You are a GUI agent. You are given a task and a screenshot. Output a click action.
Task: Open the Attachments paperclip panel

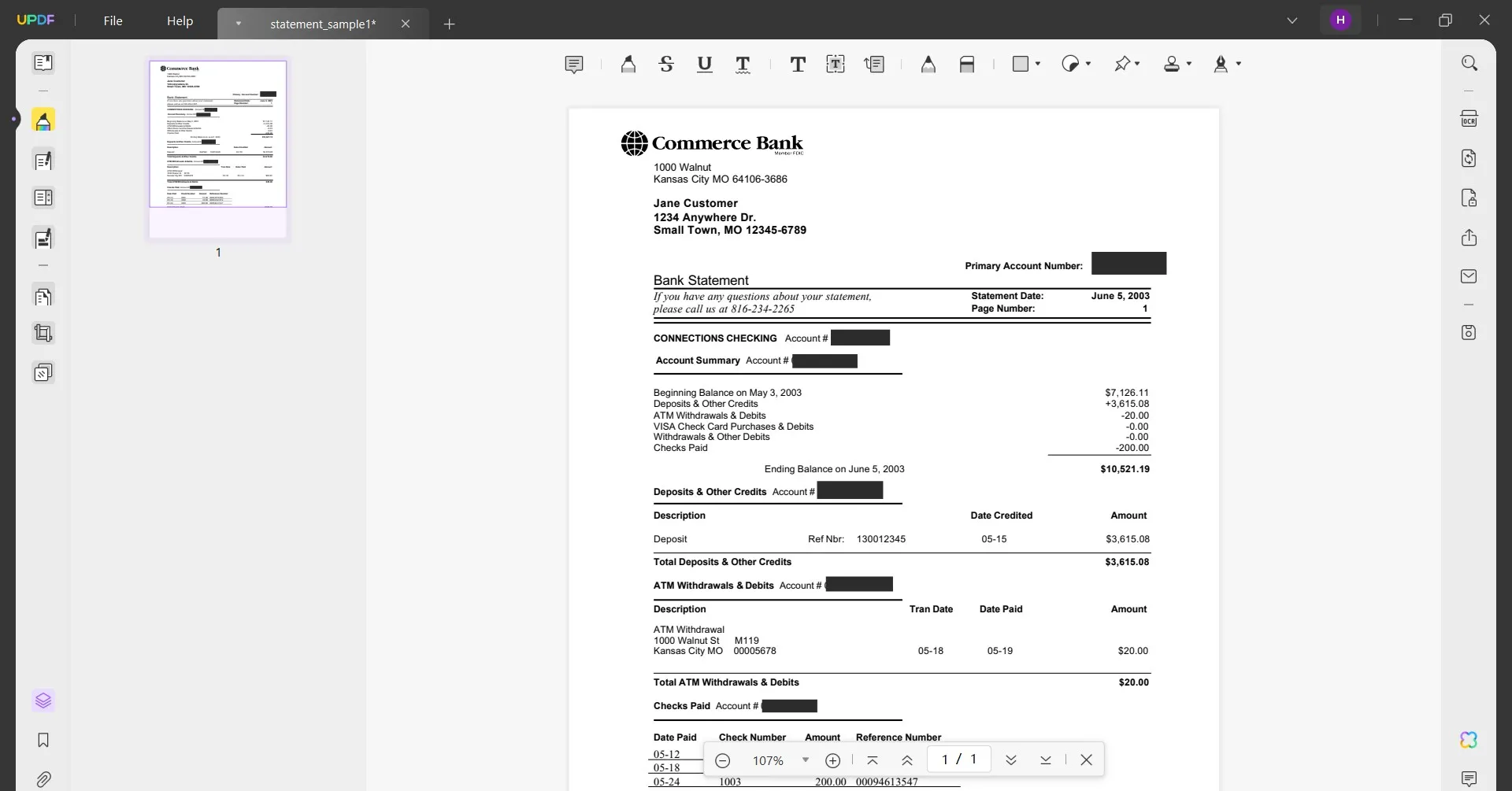[43, 779]
